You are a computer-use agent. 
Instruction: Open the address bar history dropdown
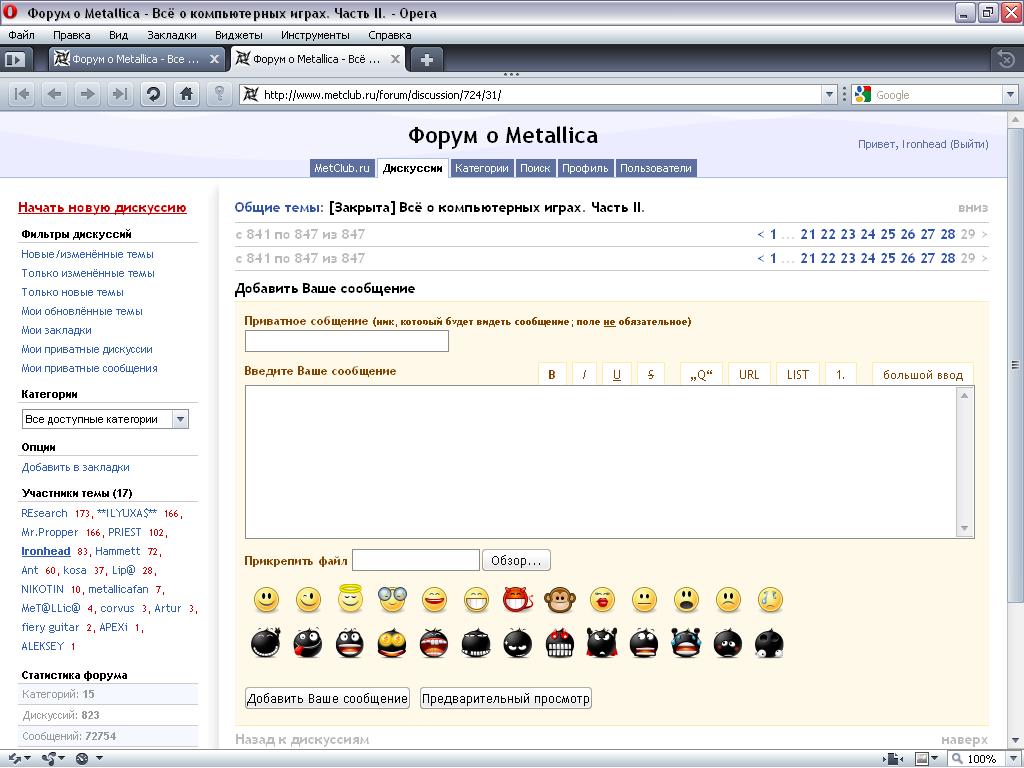[x=829, y=95]
